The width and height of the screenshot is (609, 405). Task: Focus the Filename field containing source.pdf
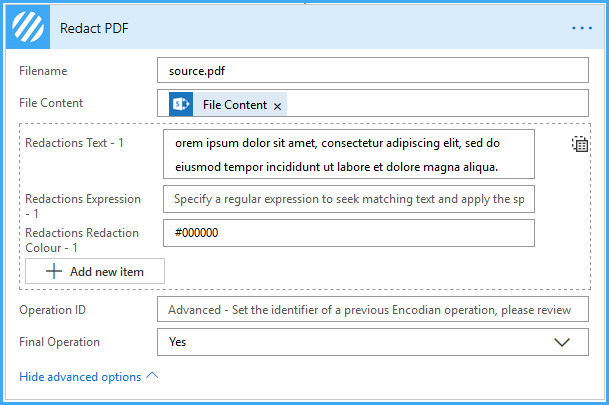point(373,70)
